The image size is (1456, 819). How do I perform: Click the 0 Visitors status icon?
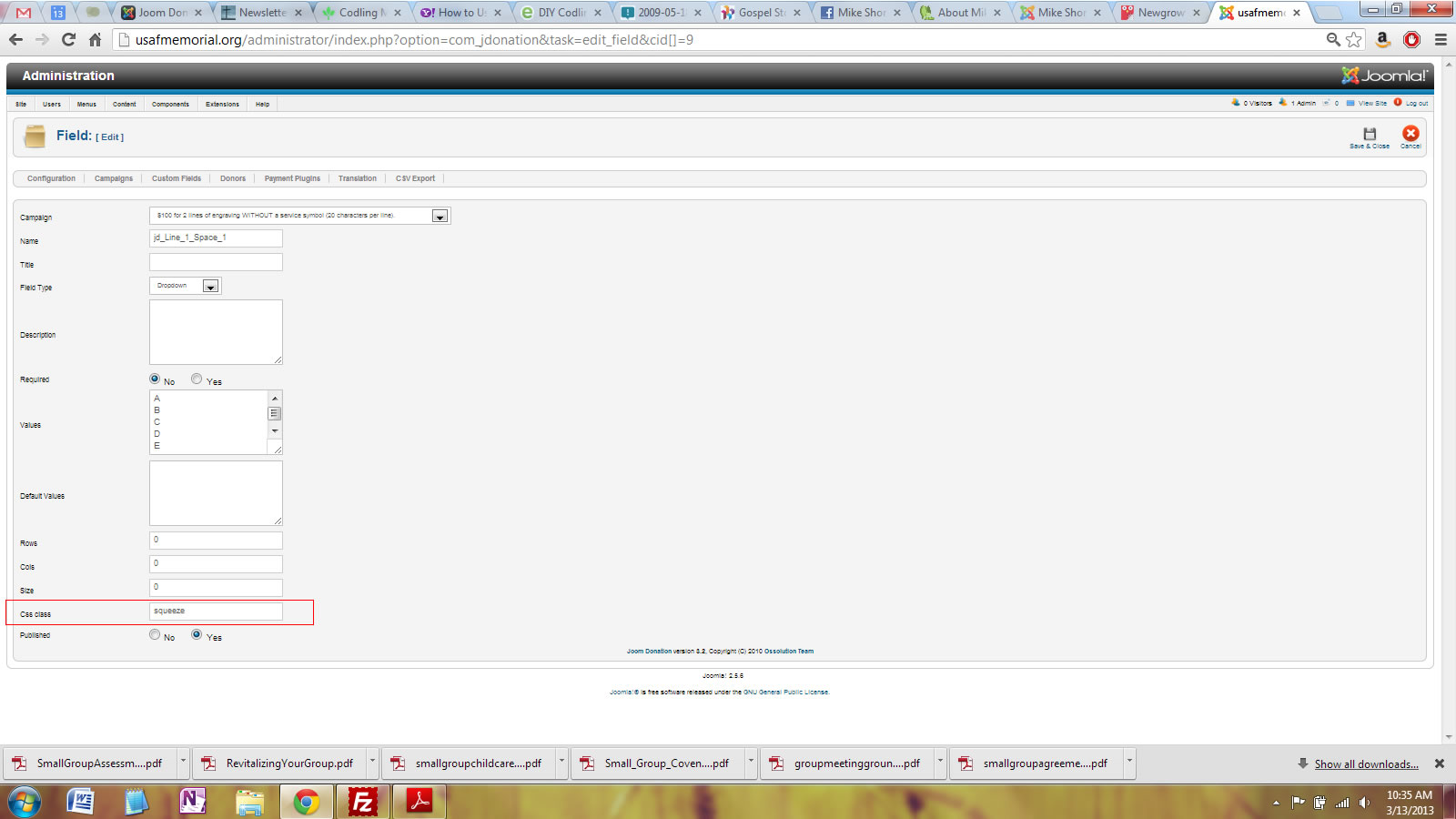1235,103
